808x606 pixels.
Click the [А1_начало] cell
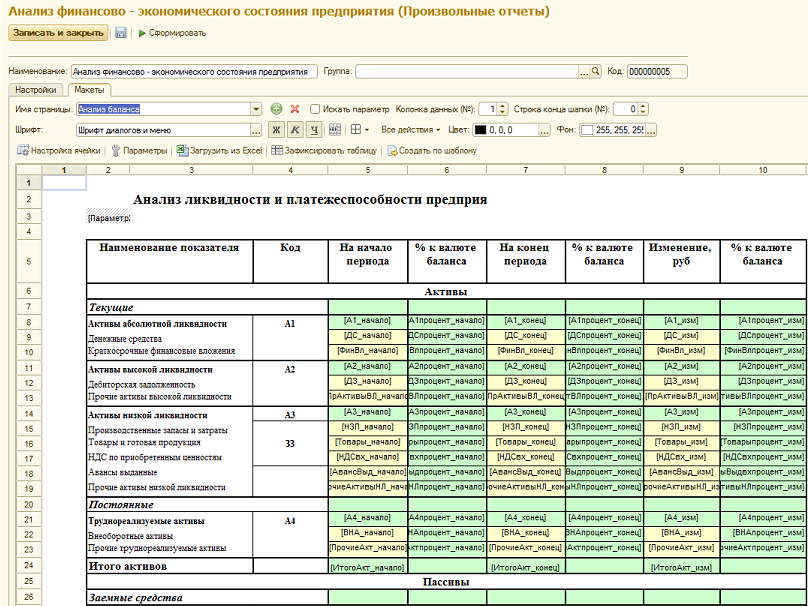pos(367,321)
